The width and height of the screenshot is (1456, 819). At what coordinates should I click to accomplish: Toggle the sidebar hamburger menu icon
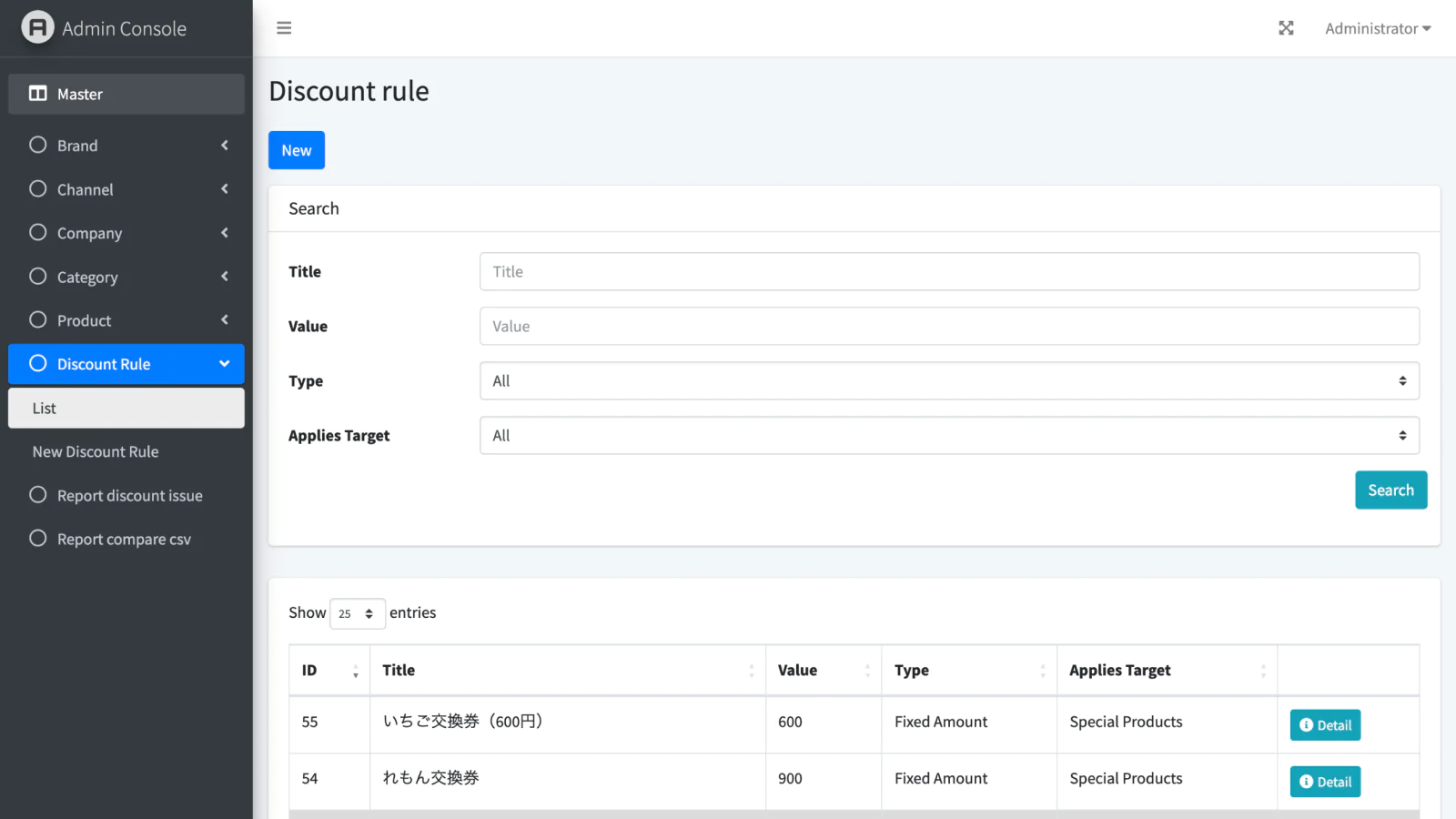click(x=284, y=28)
